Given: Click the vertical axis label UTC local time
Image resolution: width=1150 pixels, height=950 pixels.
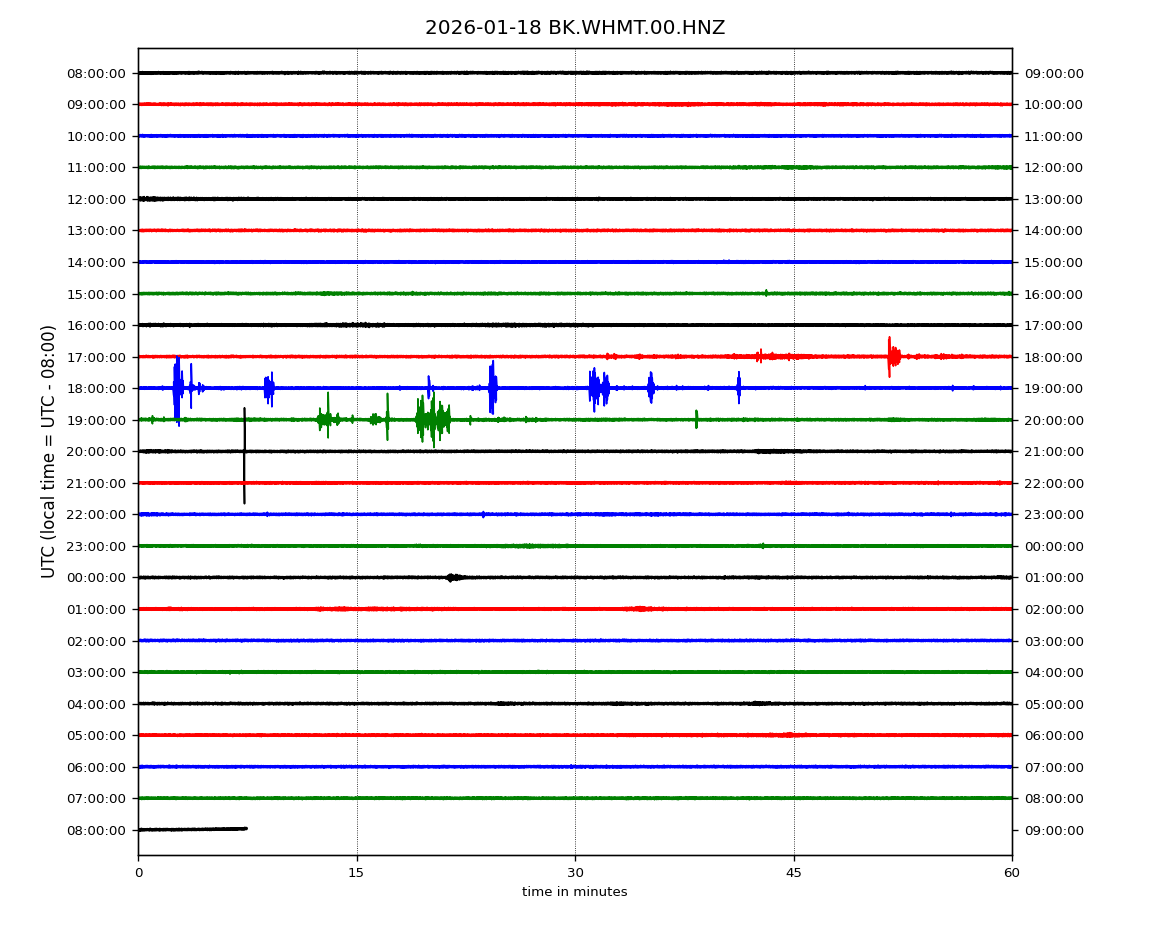Looking at the screenshot, I should pos(49,451).
